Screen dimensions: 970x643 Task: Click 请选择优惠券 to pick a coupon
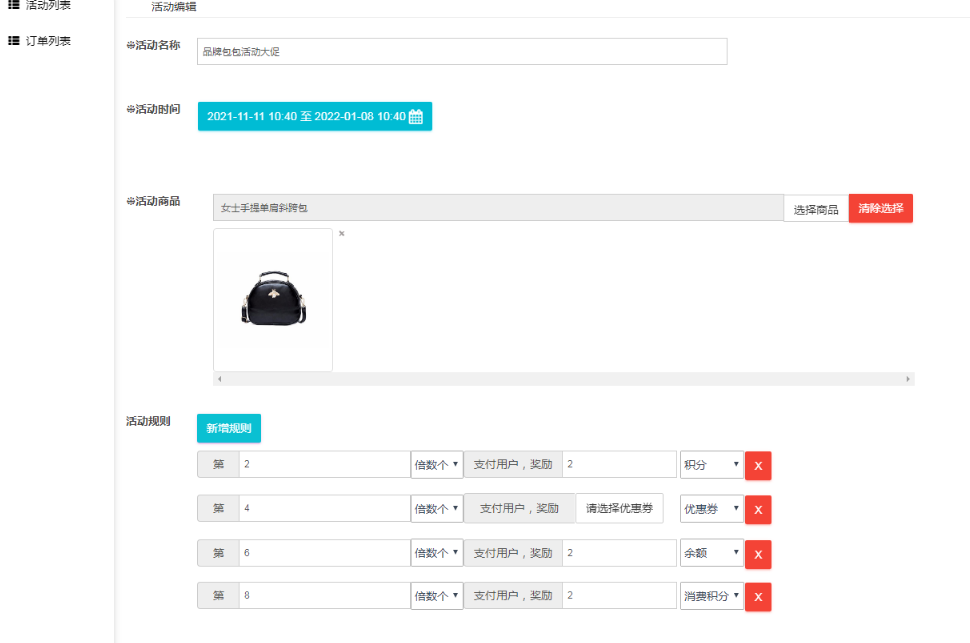tap(619, 508)
